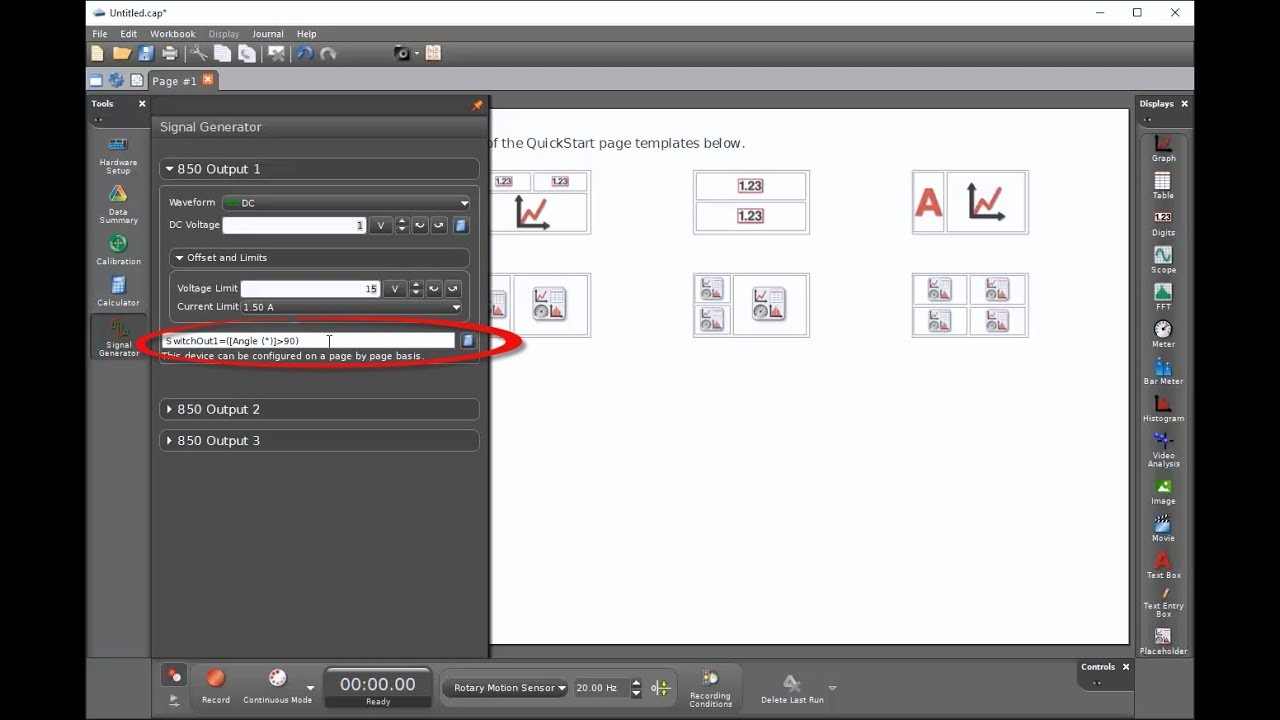Expand the 850 Output 2 section
This screenshot has width=1280, height=720.
pos(319,409)
